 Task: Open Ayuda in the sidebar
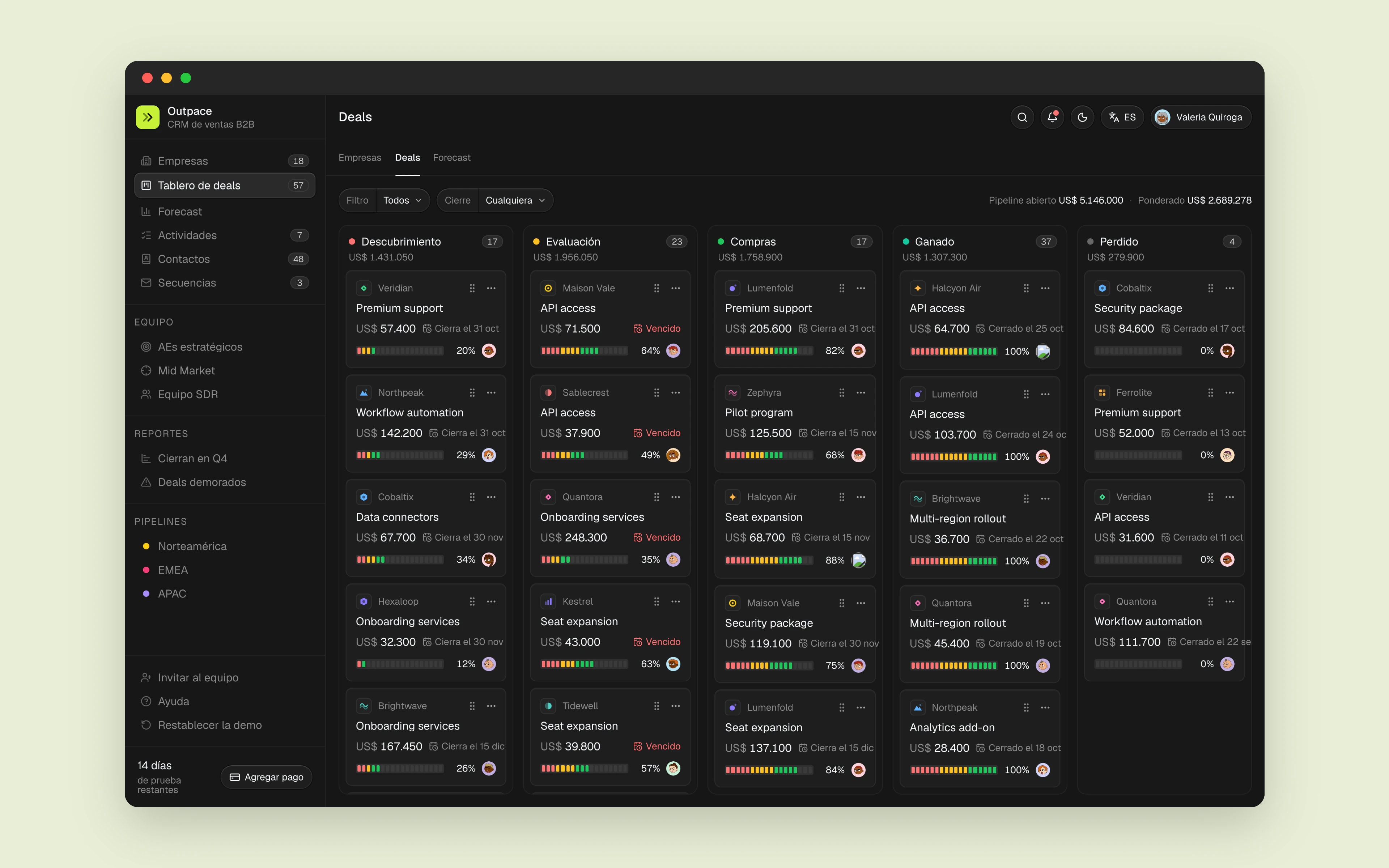coord(224,702)
